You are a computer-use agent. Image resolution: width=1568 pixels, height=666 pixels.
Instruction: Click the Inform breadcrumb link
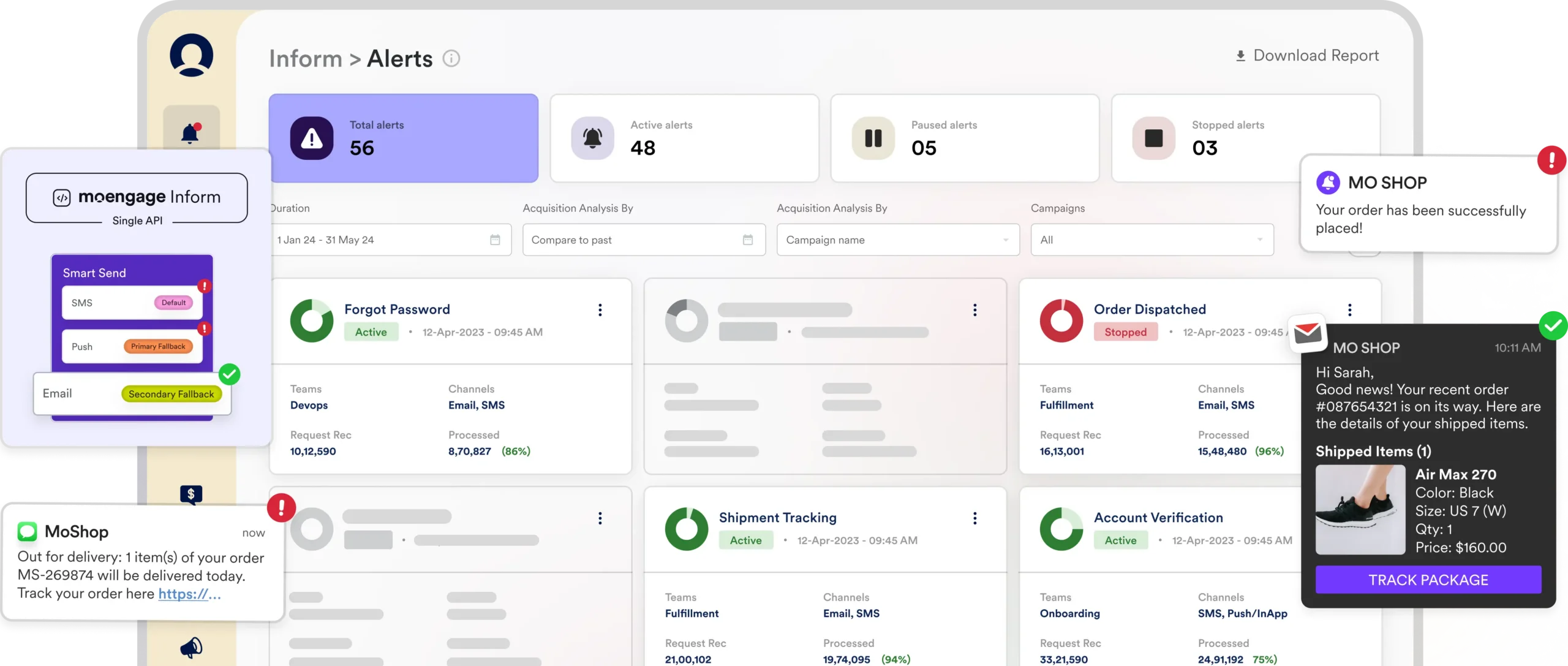tap(306, 59)
